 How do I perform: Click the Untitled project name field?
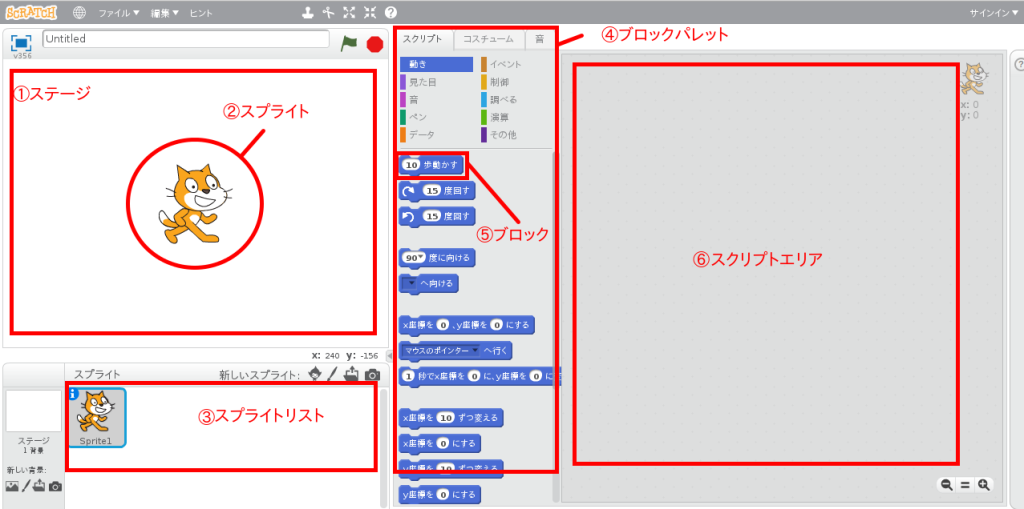185,39
